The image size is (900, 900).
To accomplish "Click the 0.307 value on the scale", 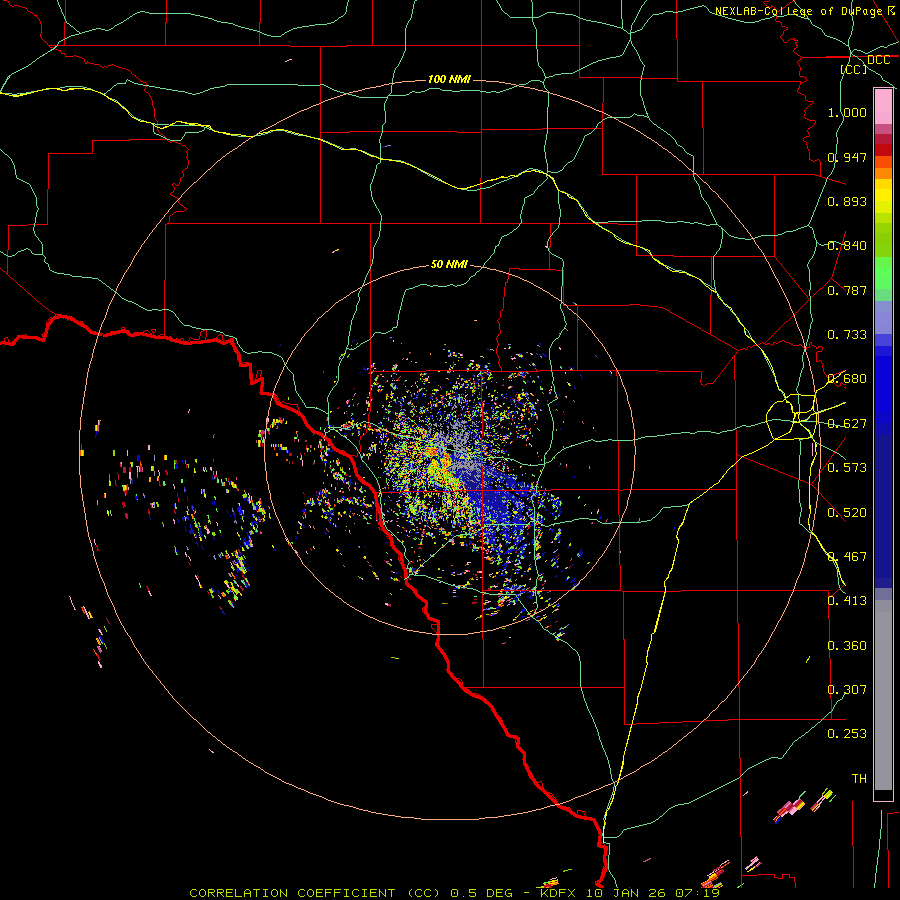I will coord(847,690).
